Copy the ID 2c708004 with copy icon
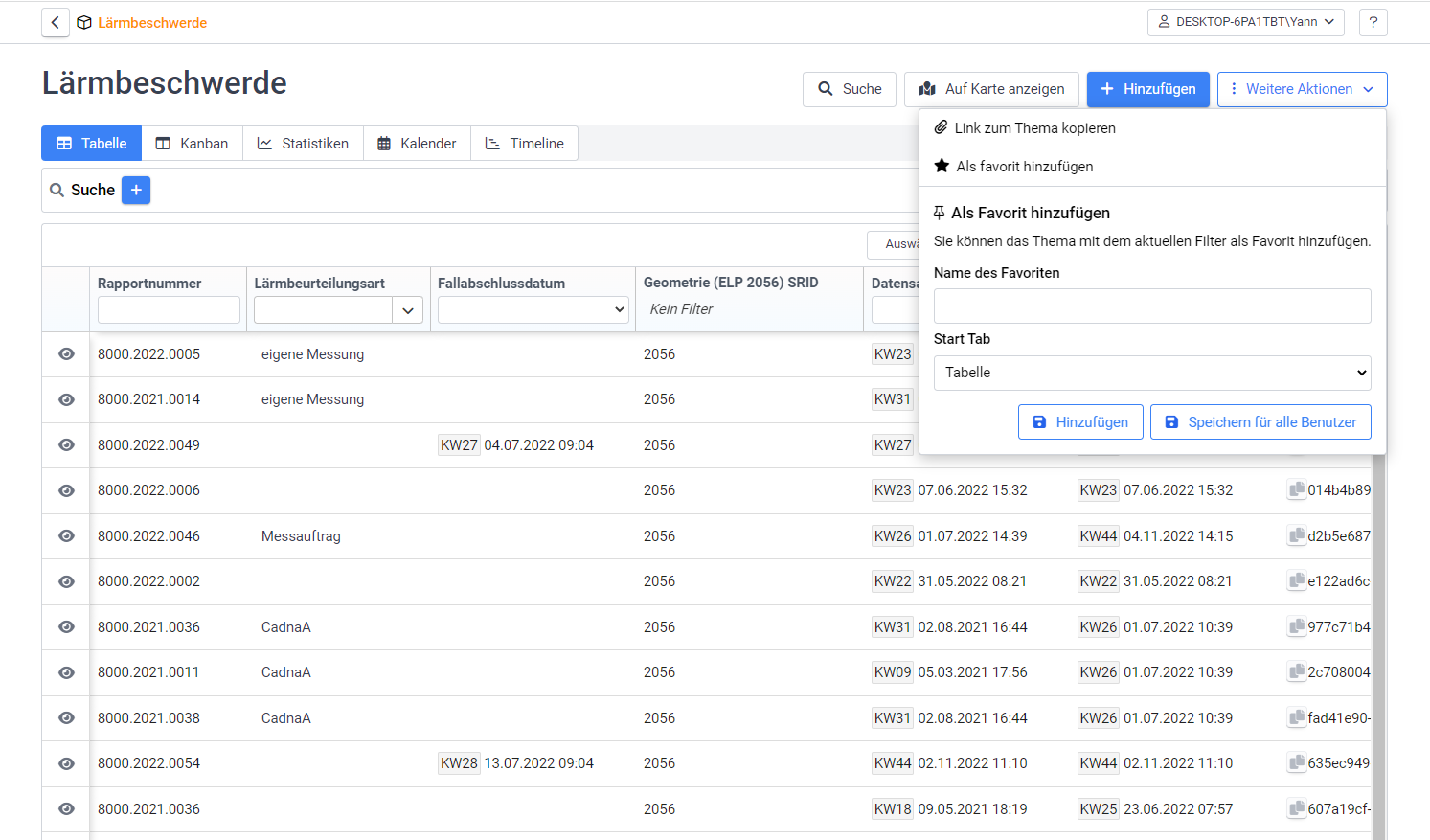 pyautogui.click(x=1296, y=672)
